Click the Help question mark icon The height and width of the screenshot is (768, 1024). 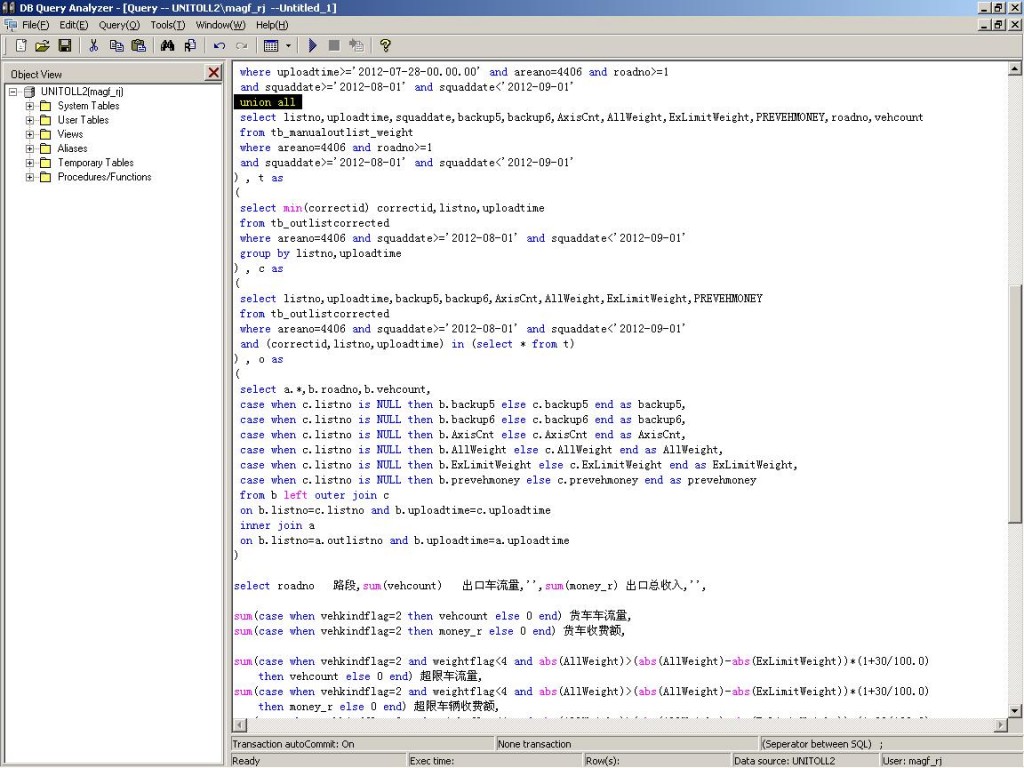coord(385,45)
